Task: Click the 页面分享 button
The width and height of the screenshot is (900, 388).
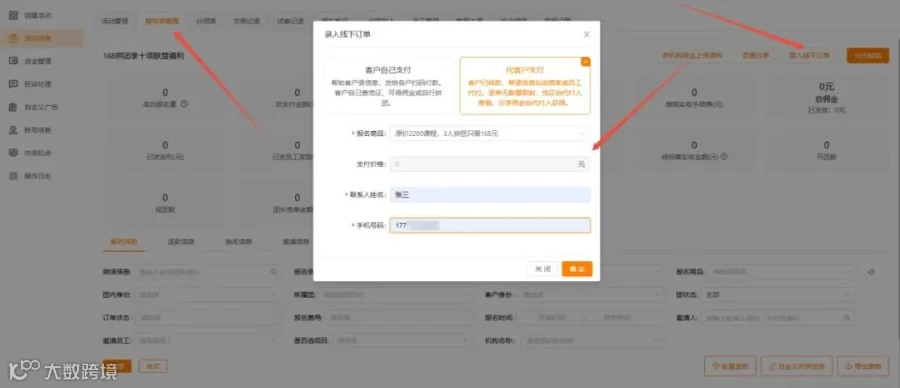Action: click(755, 56)
